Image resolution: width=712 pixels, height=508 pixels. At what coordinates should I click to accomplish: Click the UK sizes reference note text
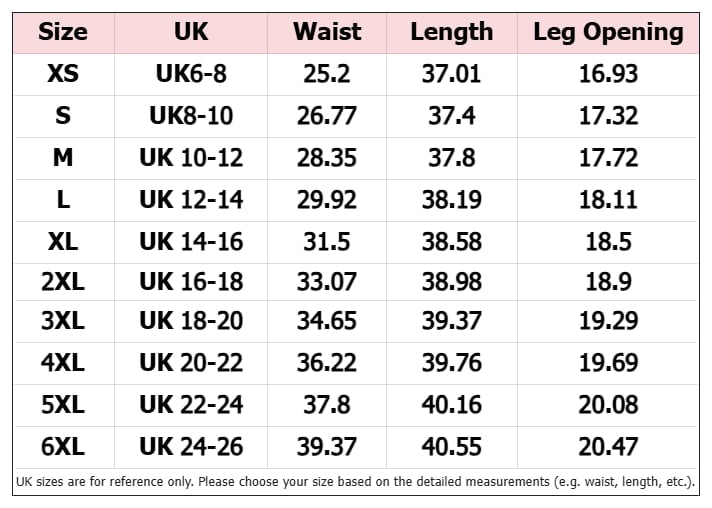(x=356, y=482)
